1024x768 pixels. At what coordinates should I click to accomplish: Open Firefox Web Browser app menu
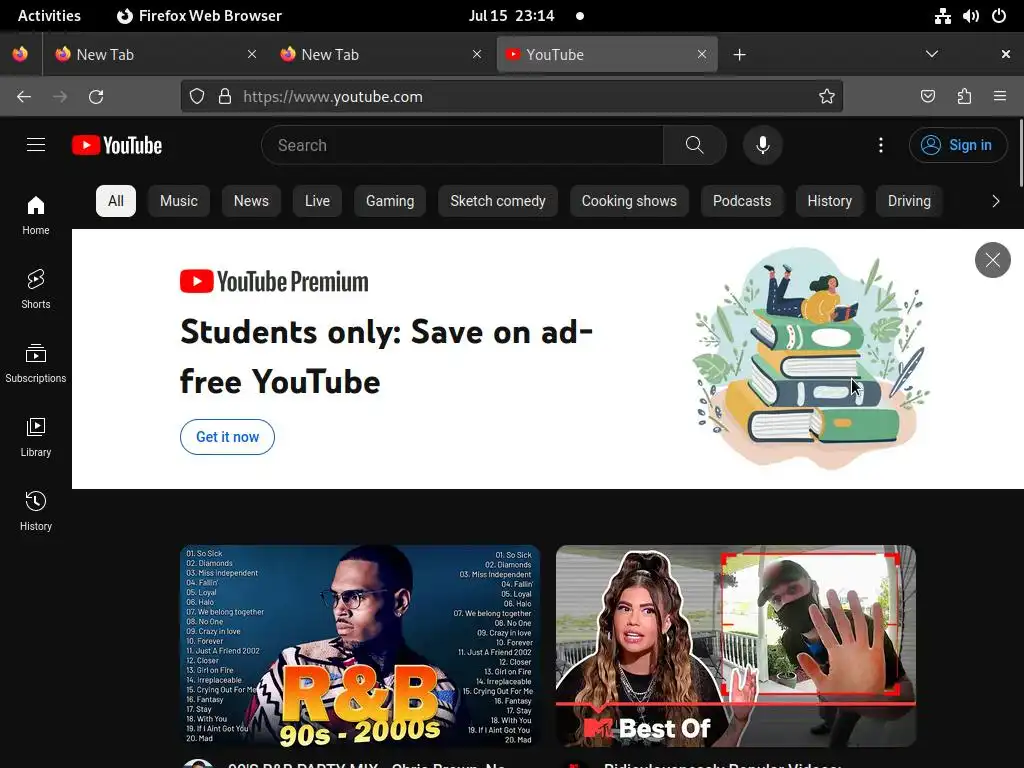tap(199, 16)
